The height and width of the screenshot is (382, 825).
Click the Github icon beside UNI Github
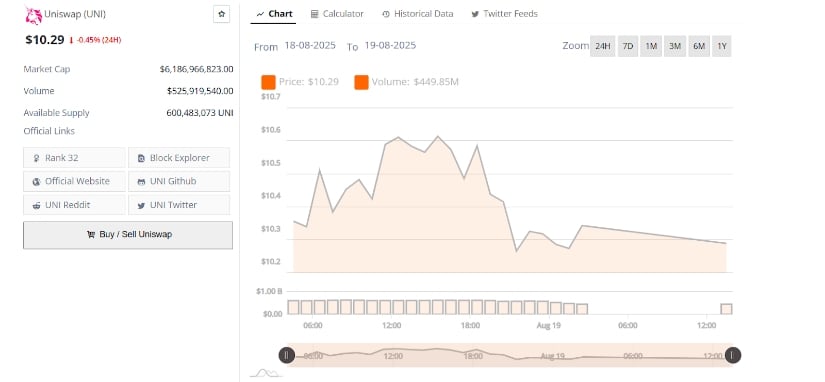click(141, 182)
